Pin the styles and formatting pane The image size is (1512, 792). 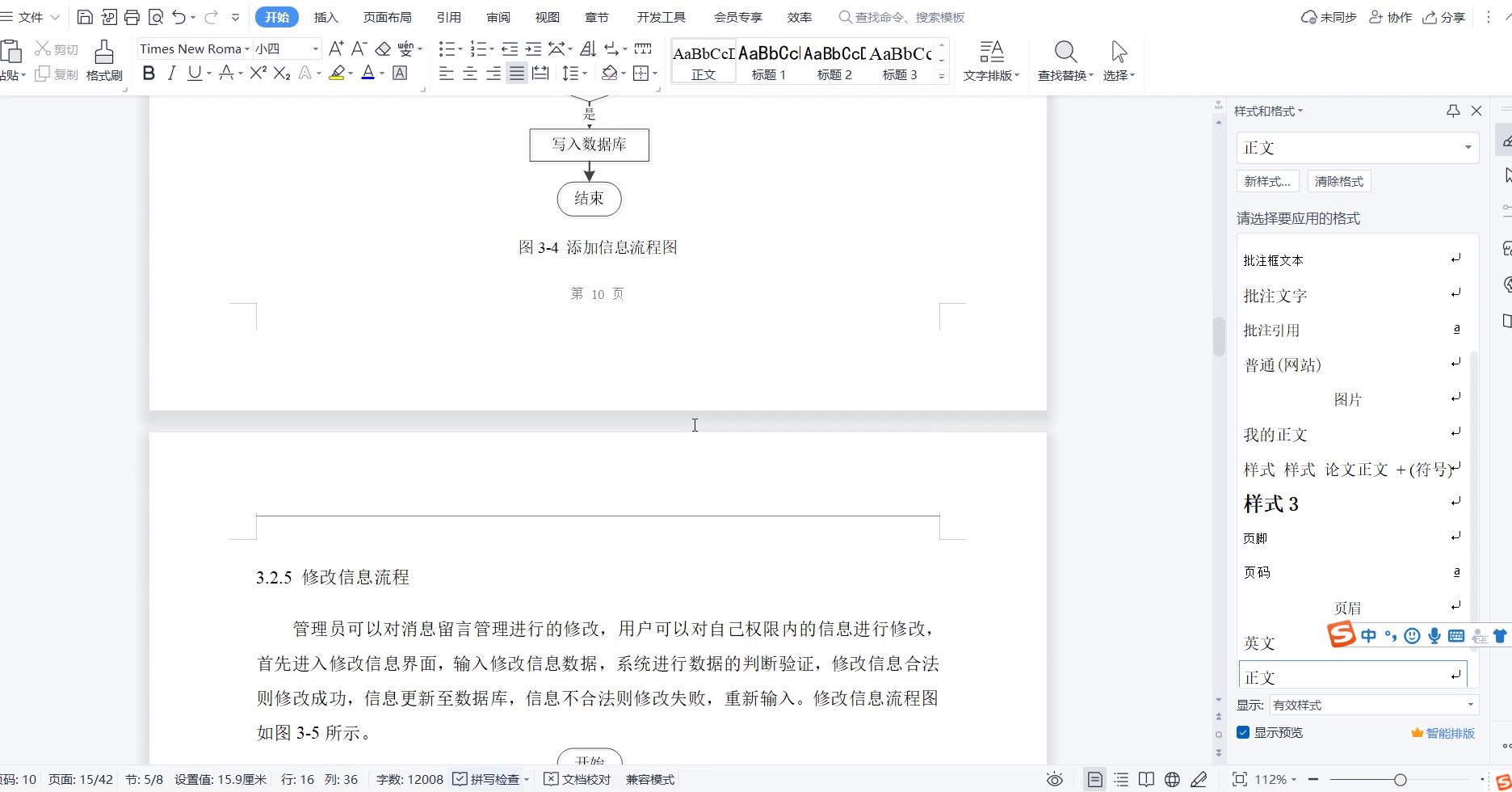[1453, 111]
